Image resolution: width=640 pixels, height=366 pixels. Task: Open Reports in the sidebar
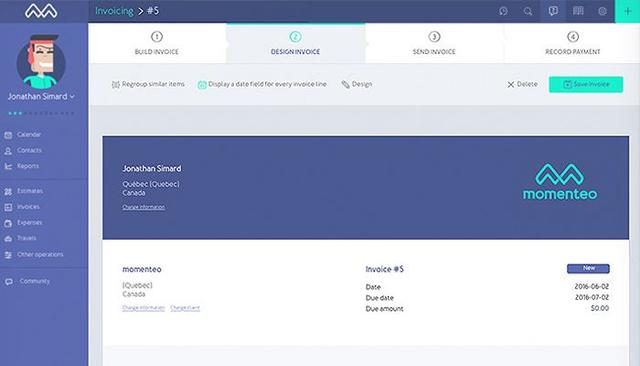[28, 166]
